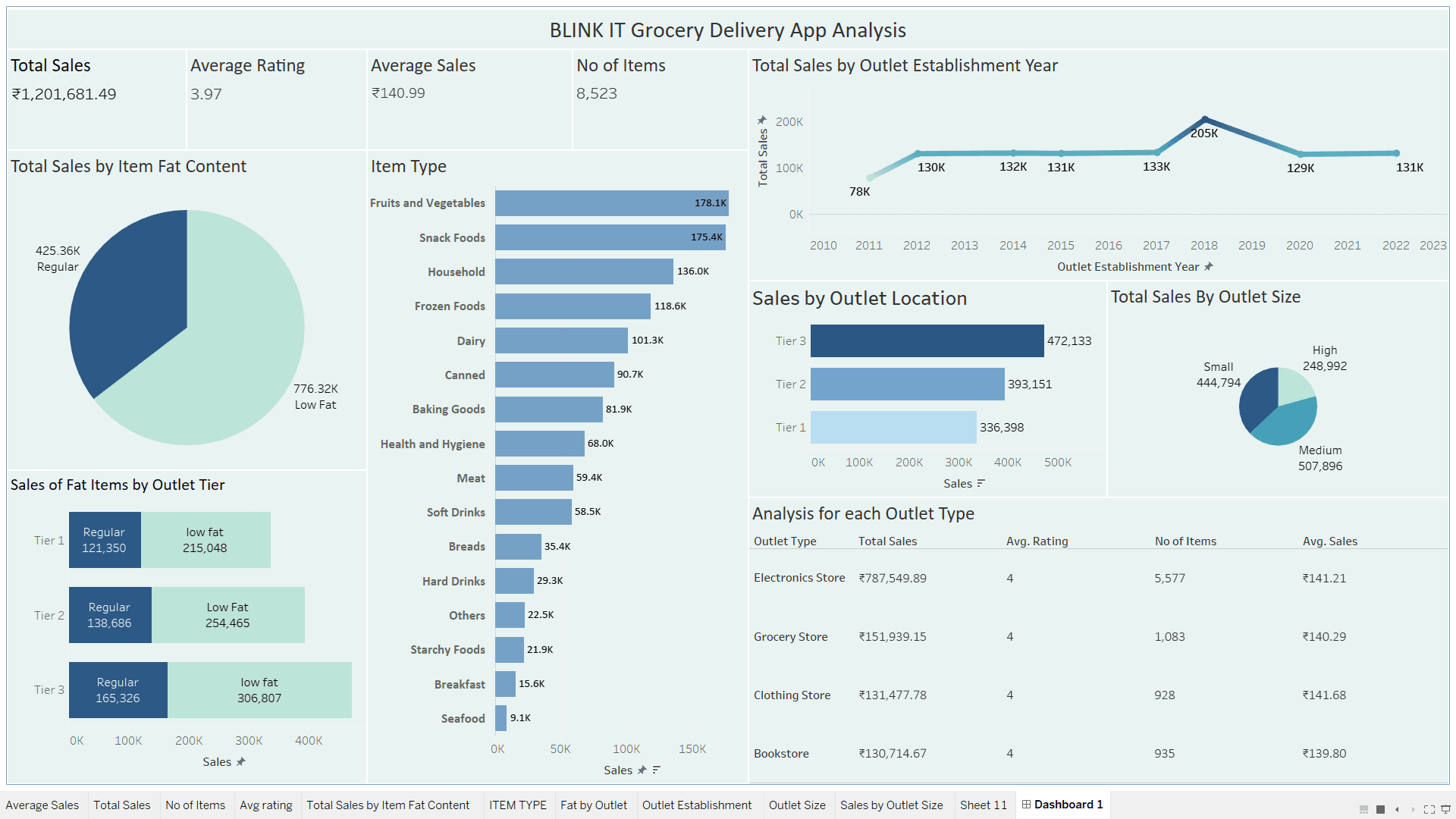Select Health and Hygiene bar
The width and height of the screenshot is (1456, 819).
pyautogui.click(x=540, y=444)
